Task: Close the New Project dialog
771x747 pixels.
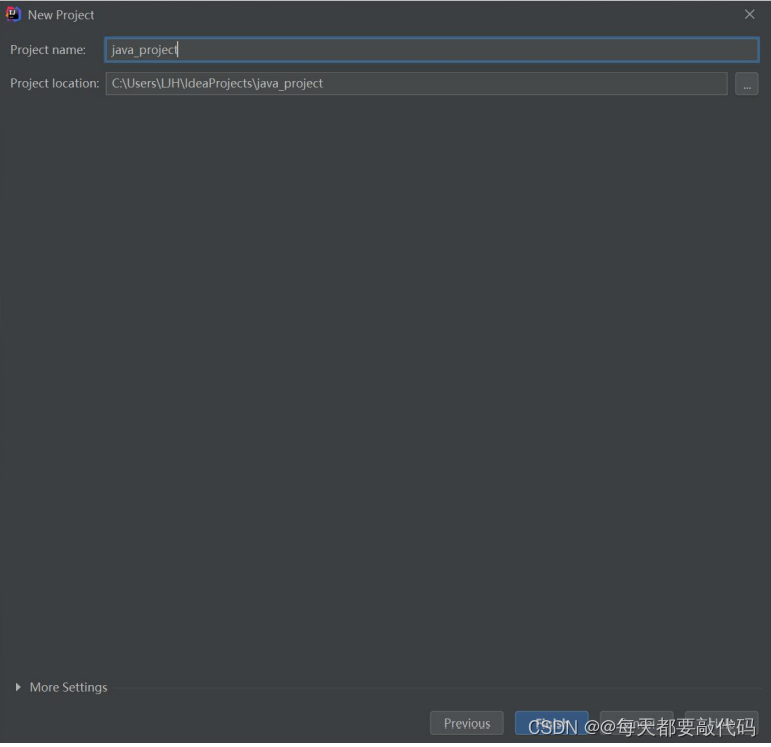Action: 749,15
